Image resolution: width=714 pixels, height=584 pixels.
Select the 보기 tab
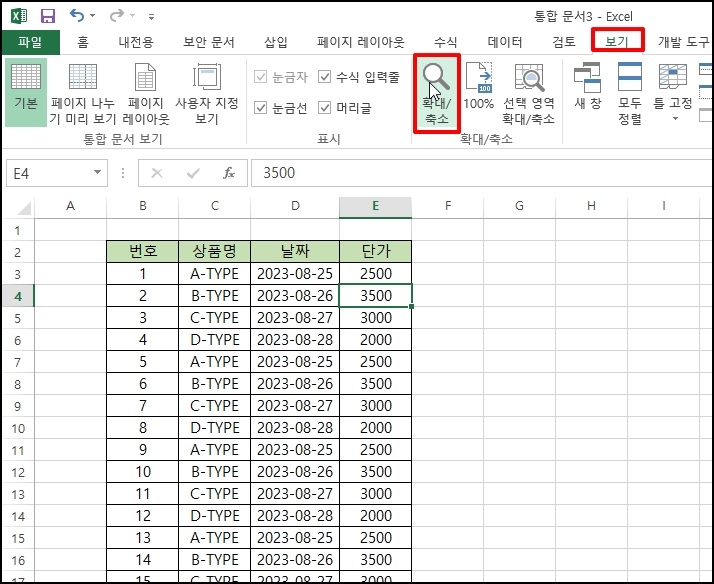pyautogui.click(x=617, y=41)
